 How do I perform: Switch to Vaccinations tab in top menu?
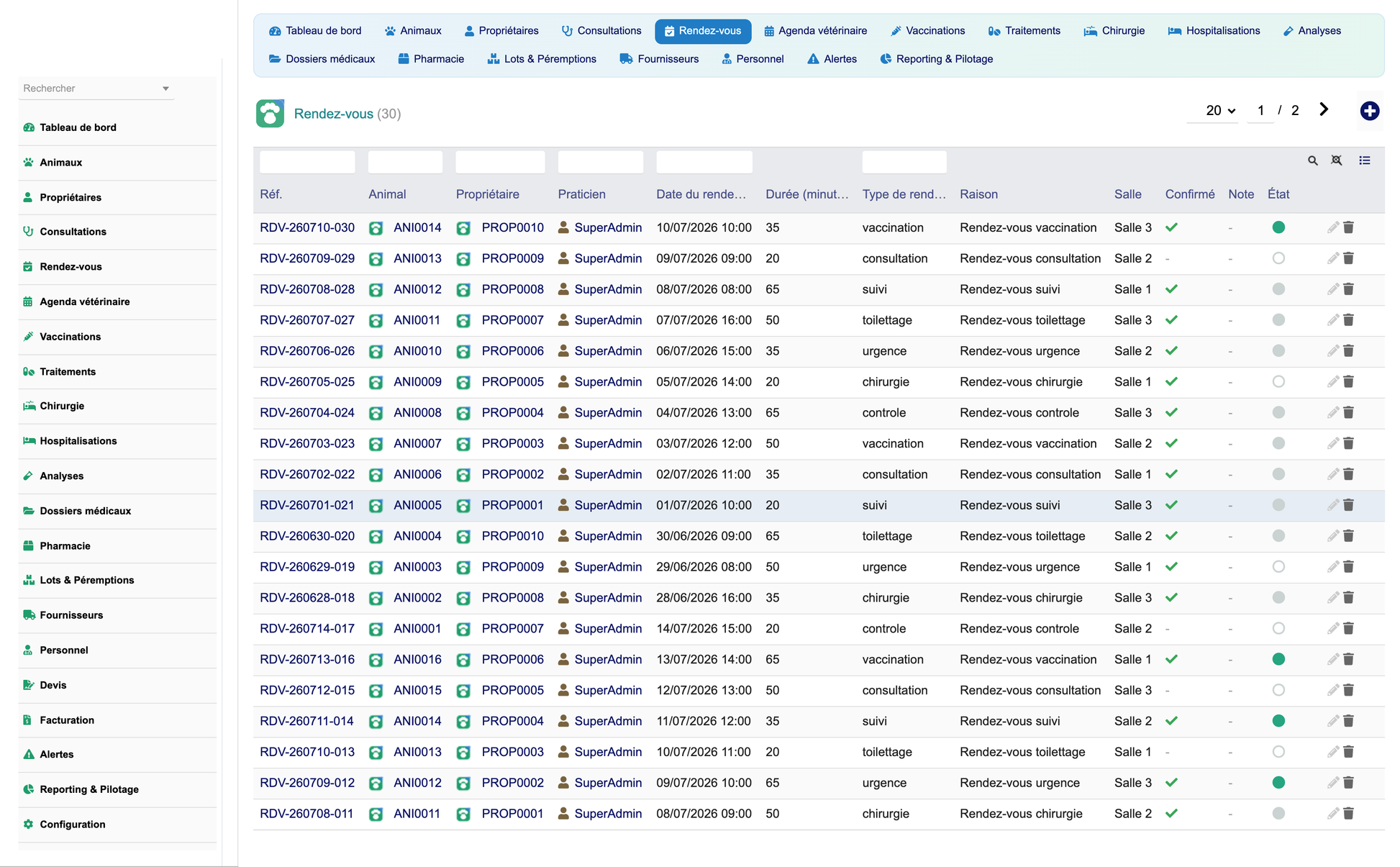click(x=927, y=31)
